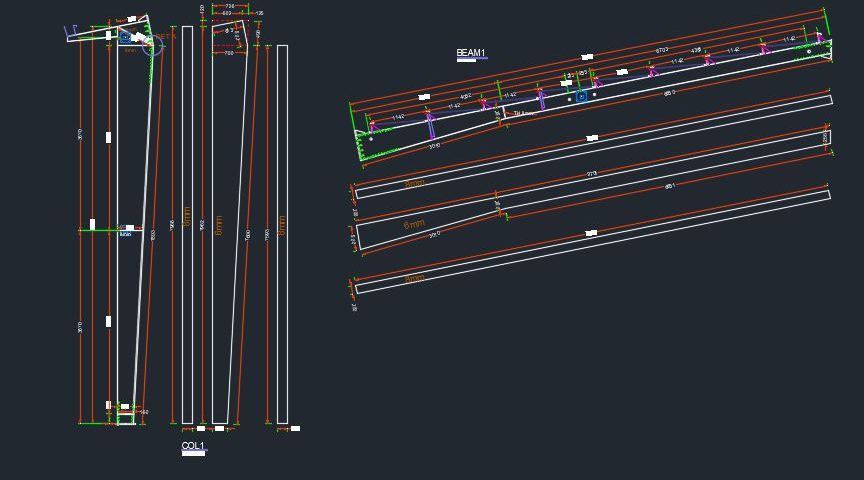Click the blue bracket symbol at column top-left
This screenshot has height=480, width=864.
[x=72, y=31]
